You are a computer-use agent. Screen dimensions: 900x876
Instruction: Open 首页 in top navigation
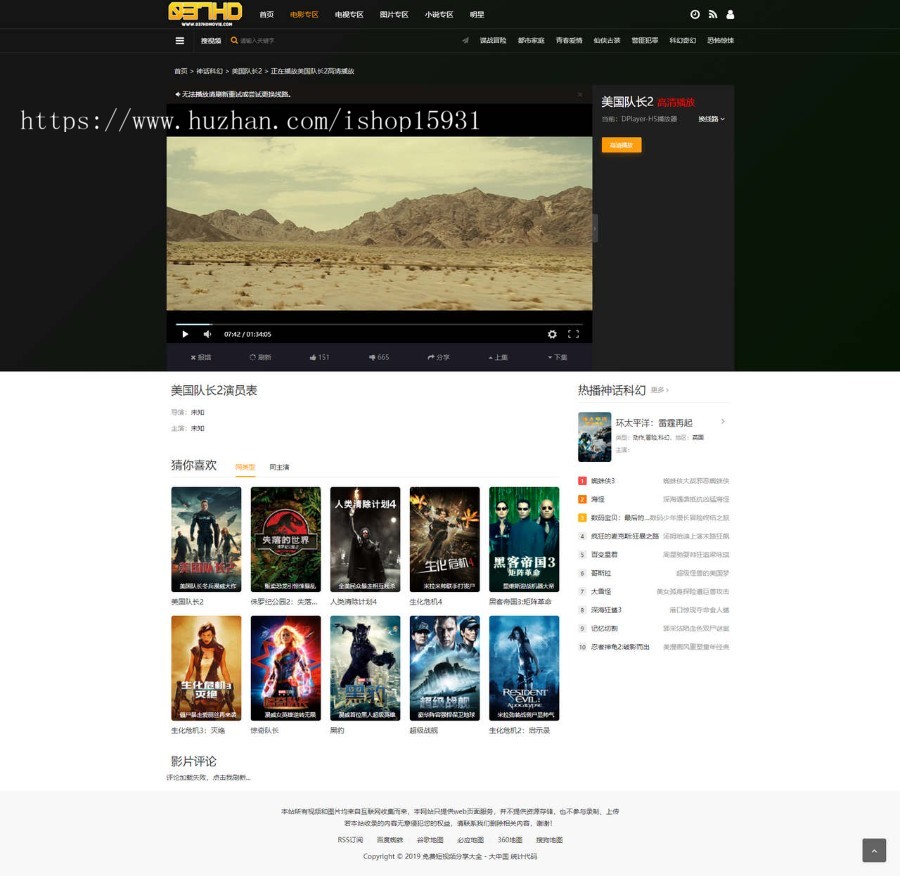(x=266, y=14)
